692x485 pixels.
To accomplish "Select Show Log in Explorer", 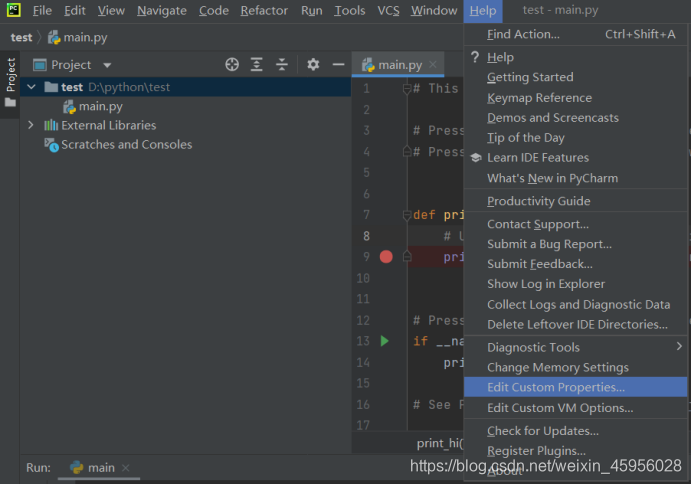I will tap(576, 284).
